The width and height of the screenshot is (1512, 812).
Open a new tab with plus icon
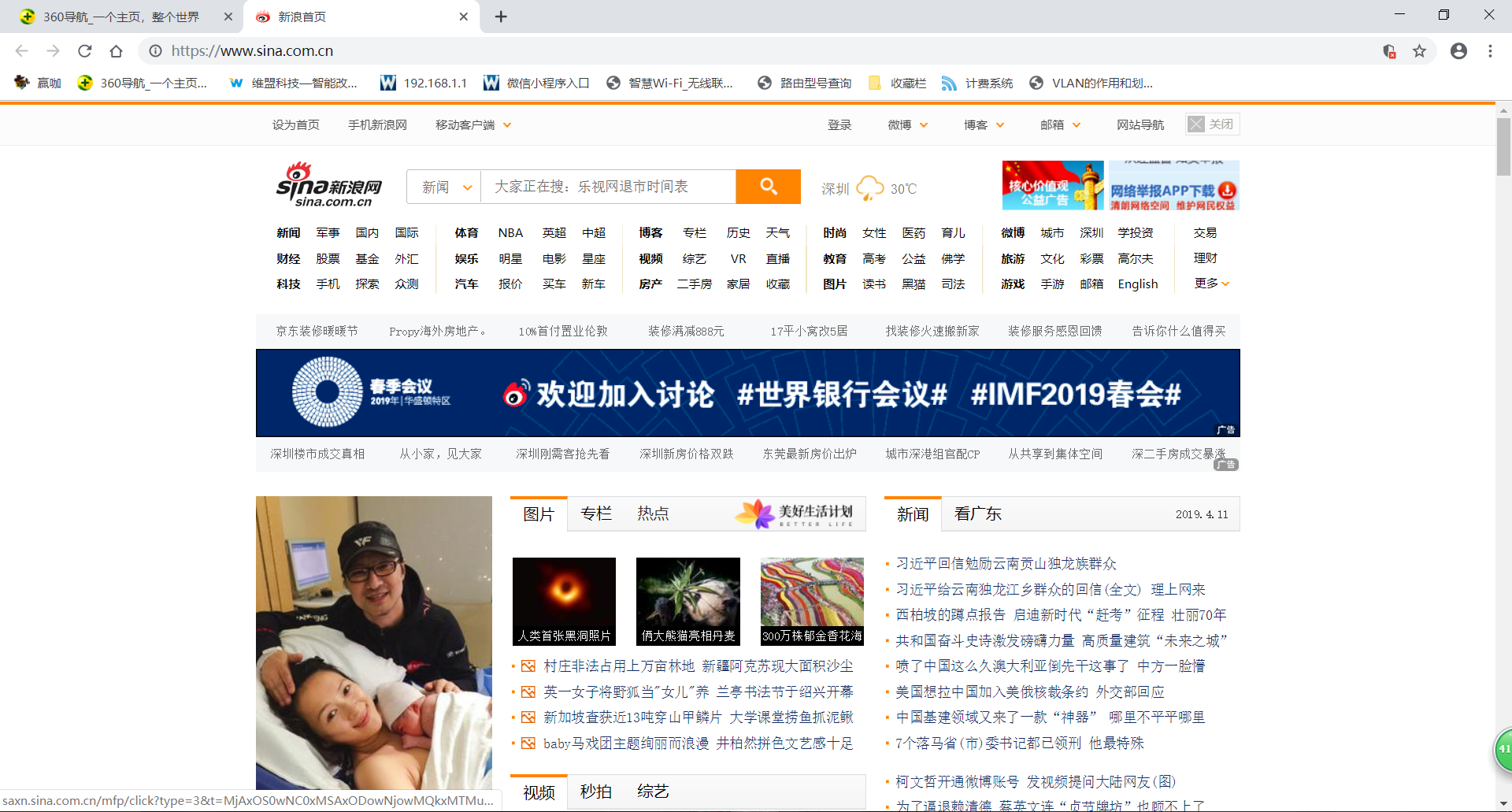[x=501, y=17]
